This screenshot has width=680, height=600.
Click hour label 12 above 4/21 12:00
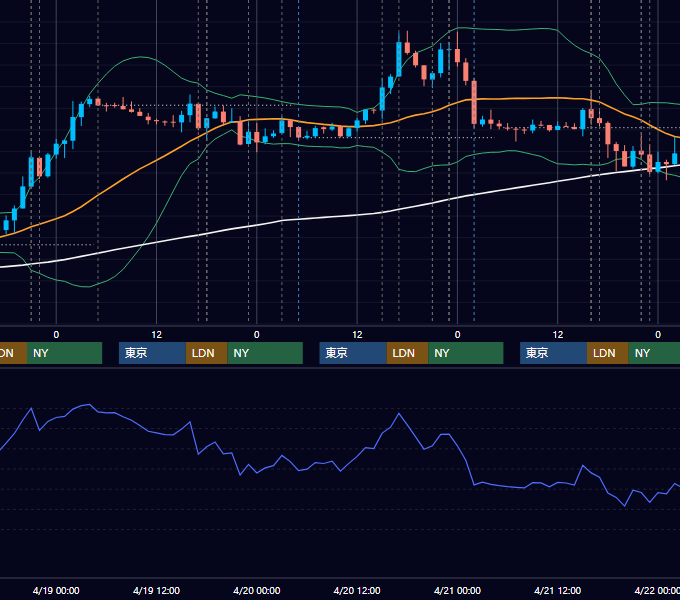[x=558, y=335]
